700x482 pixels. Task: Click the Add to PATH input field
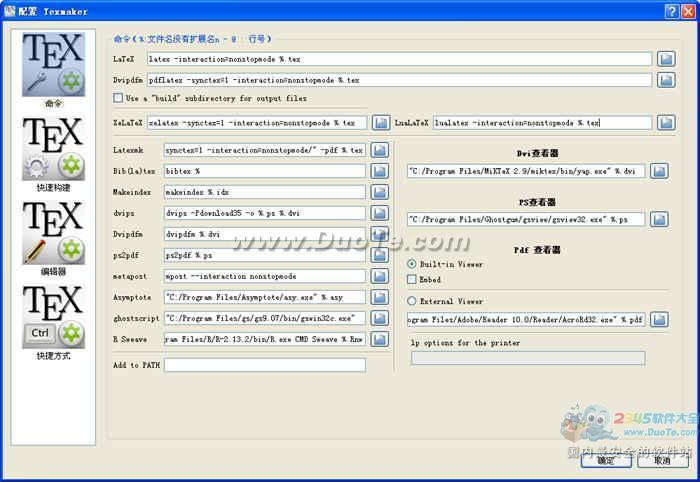pyautogui.click(x=265, y=365)
